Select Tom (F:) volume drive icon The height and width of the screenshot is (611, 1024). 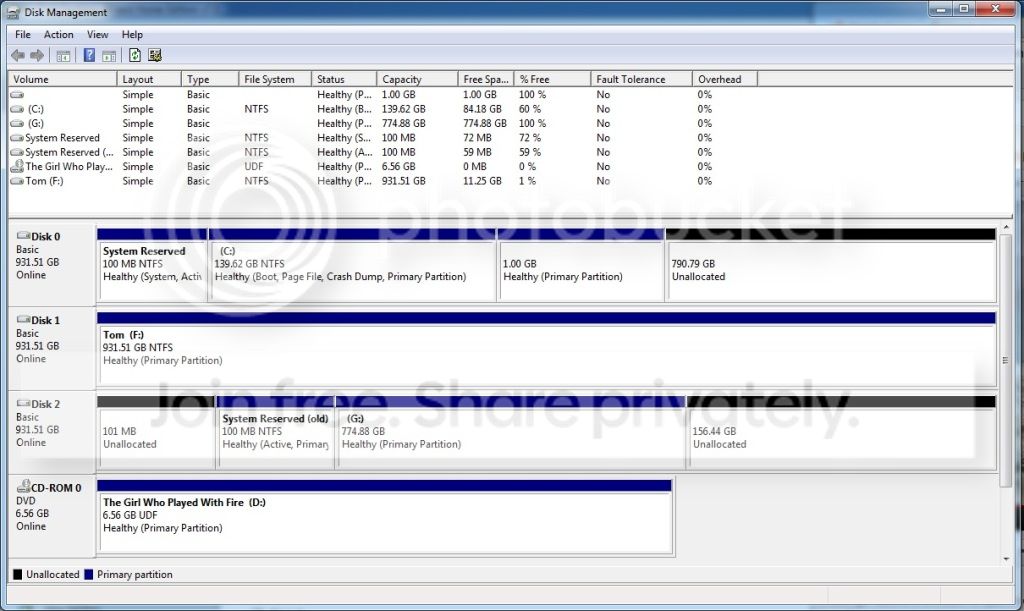[x=17, y=181]
